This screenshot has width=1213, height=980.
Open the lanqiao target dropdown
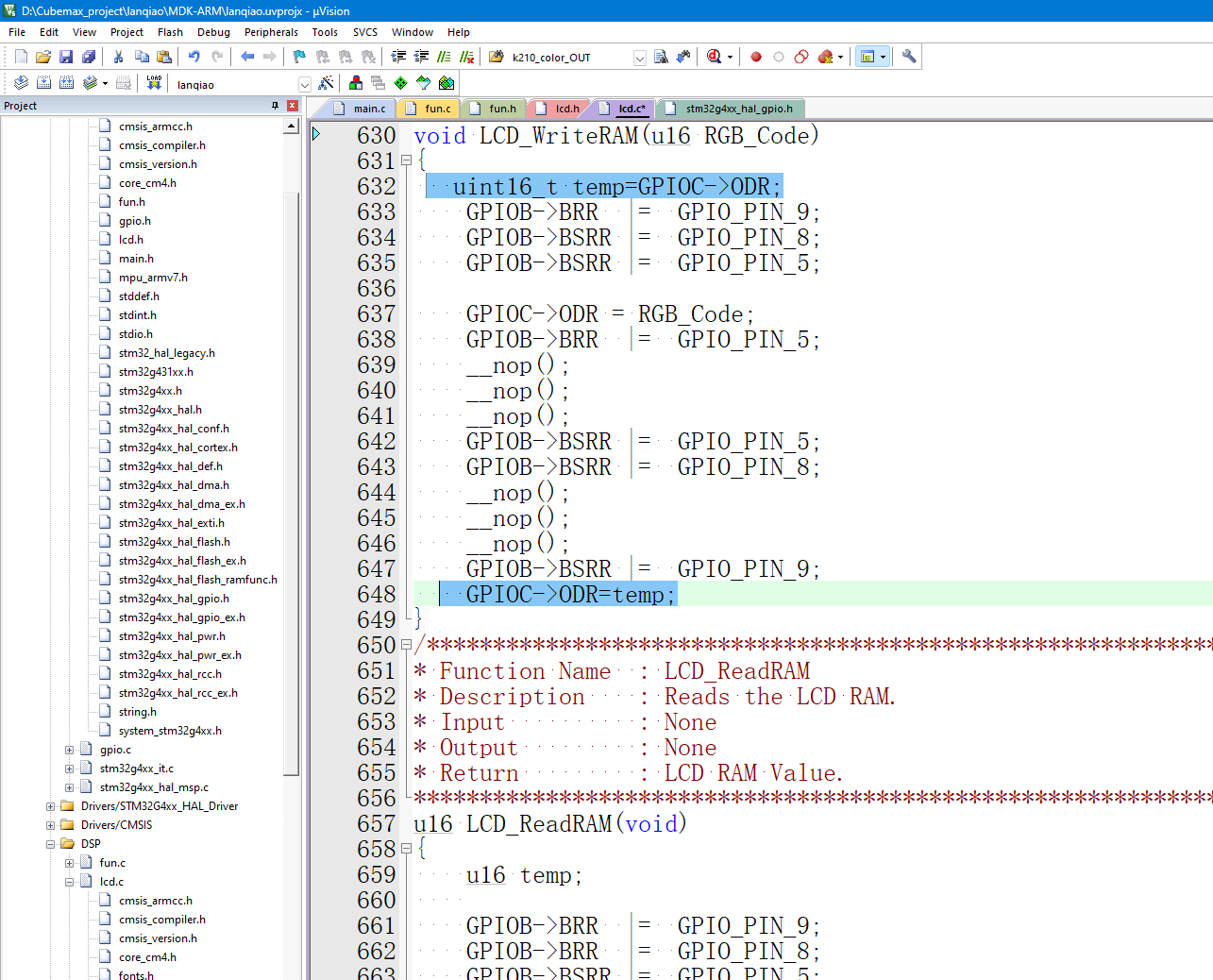[304, 84]
